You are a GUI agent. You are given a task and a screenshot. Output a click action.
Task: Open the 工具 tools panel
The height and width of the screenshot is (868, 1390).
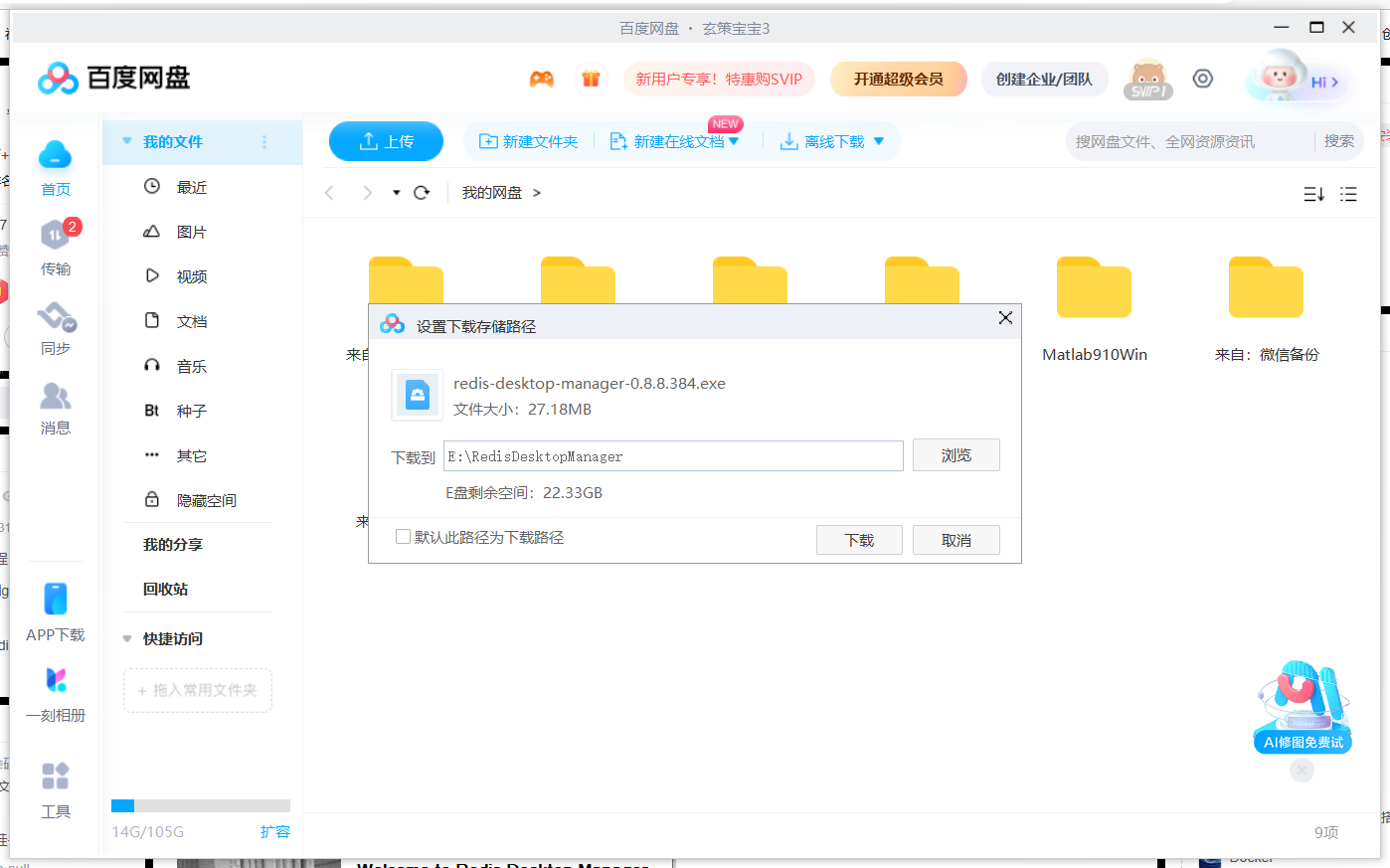[x=56, y=789]
